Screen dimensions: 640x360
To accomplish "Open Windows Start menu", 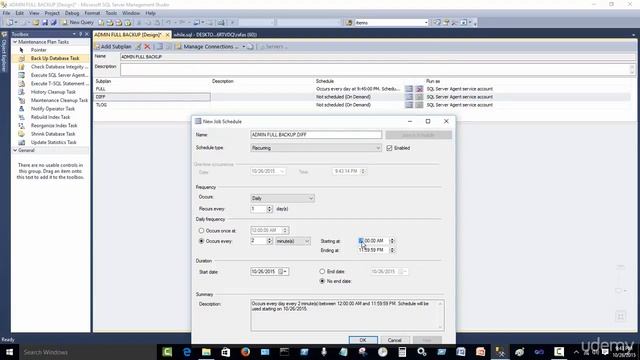I will coord(9,352).
